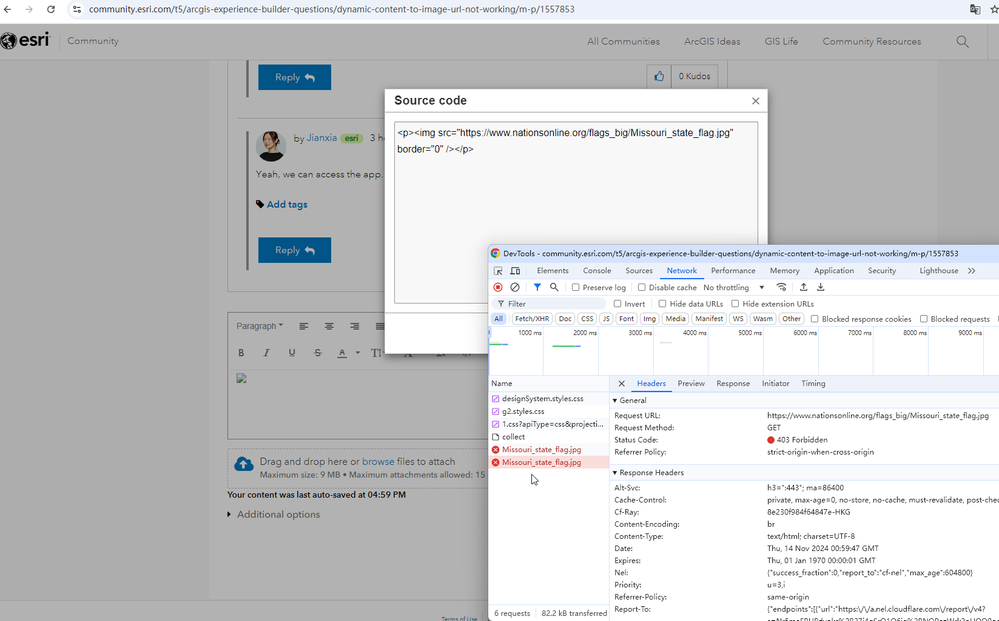Toggle the device toolbar icon in DevTools
The width and height of the screenshot is (999, 621).
point(515,271)
